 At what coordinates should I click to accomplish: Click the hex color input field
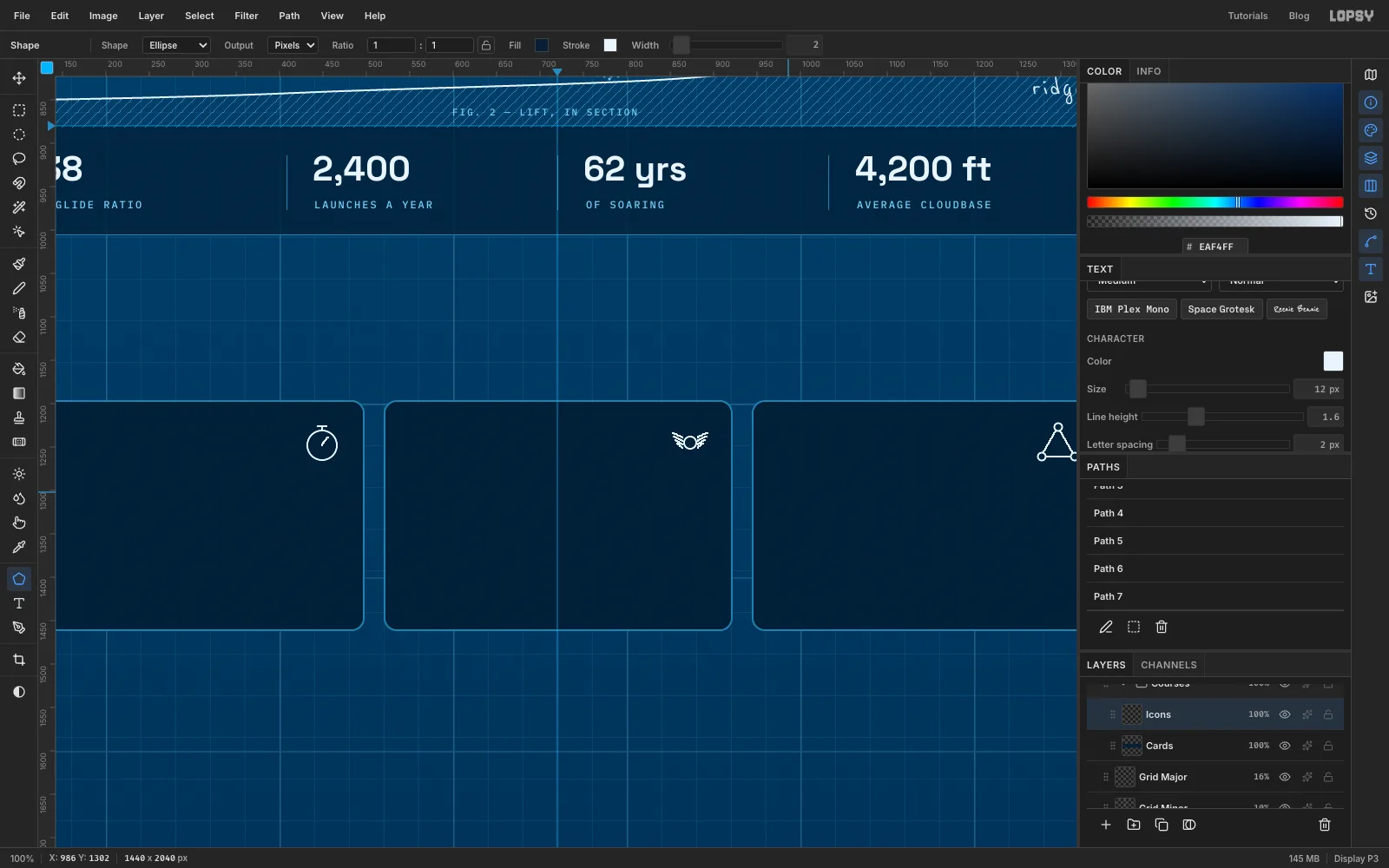(x=1215, y=247)
